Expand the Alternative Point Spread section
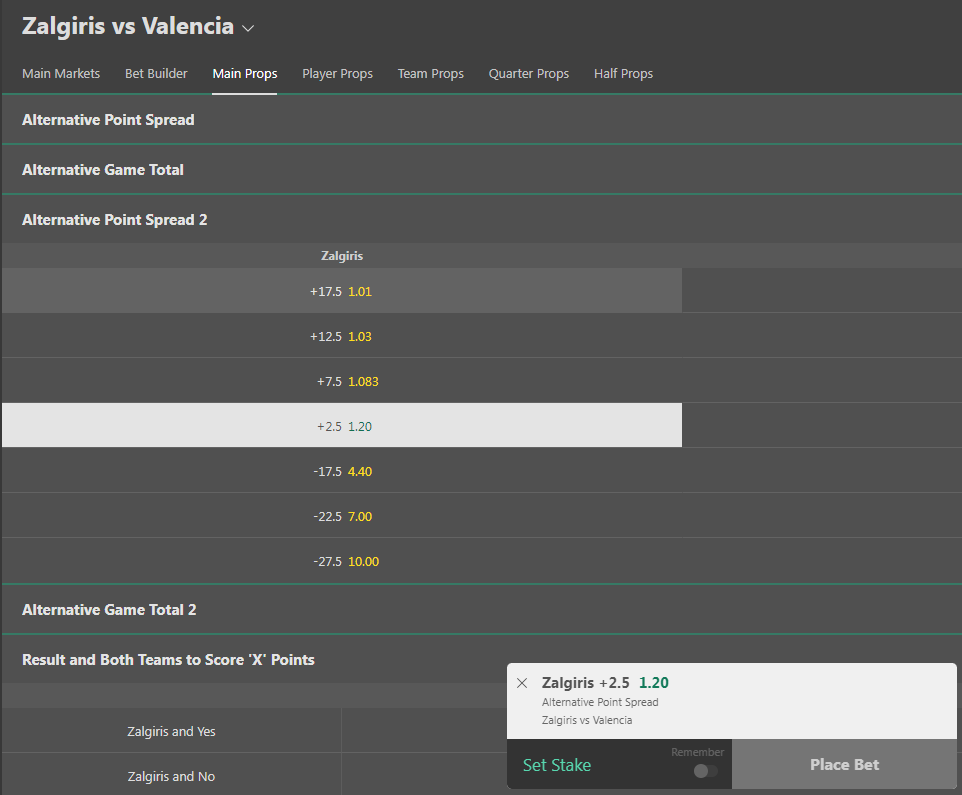This screenshot has height=795, width=962. (x=108, y=120)
